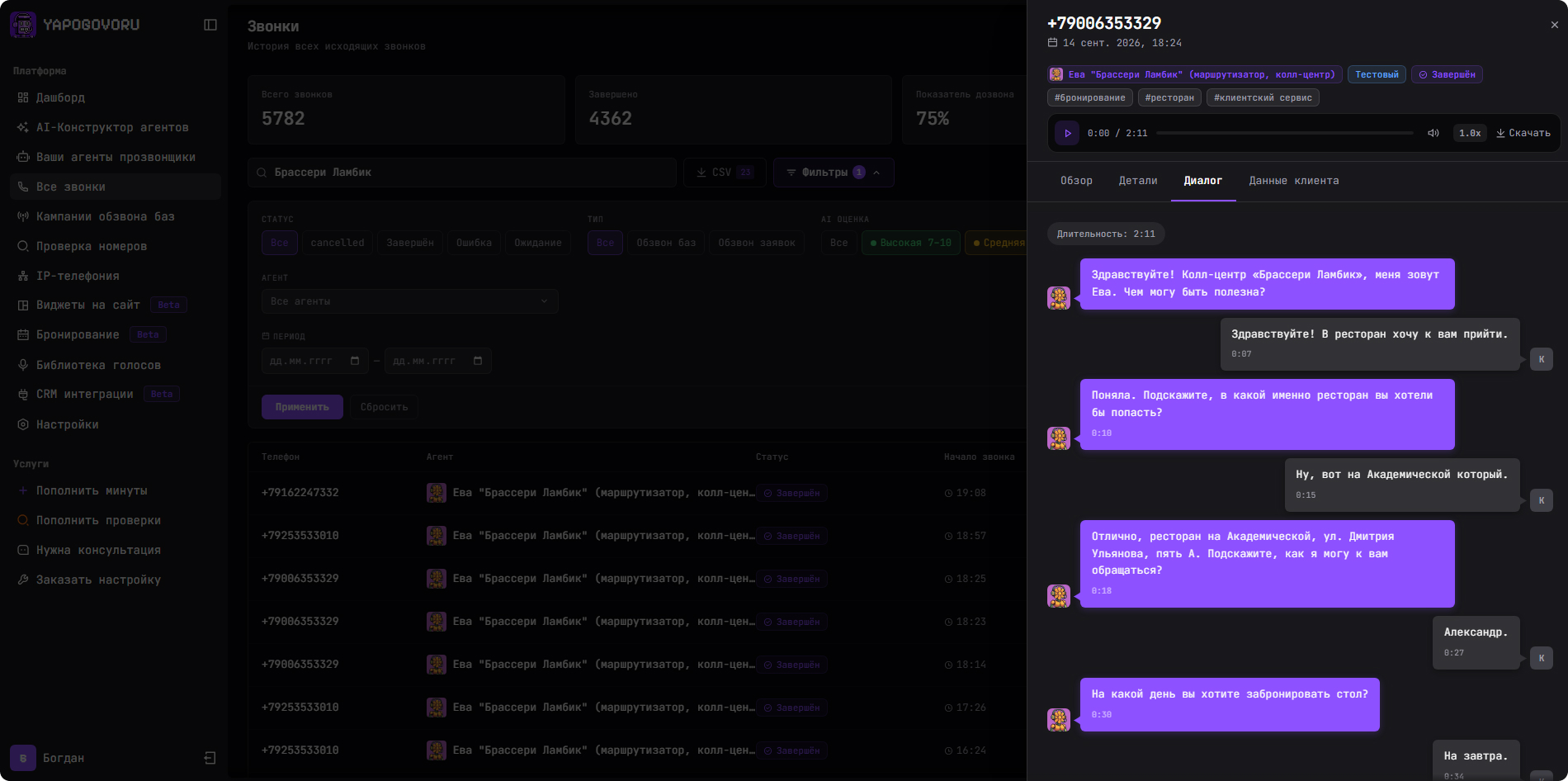Image resolution: width=1568 pixels, height=781 pixels.
Task: Go to Ваши агенты прозвонщики
Action: click(116, 157)
